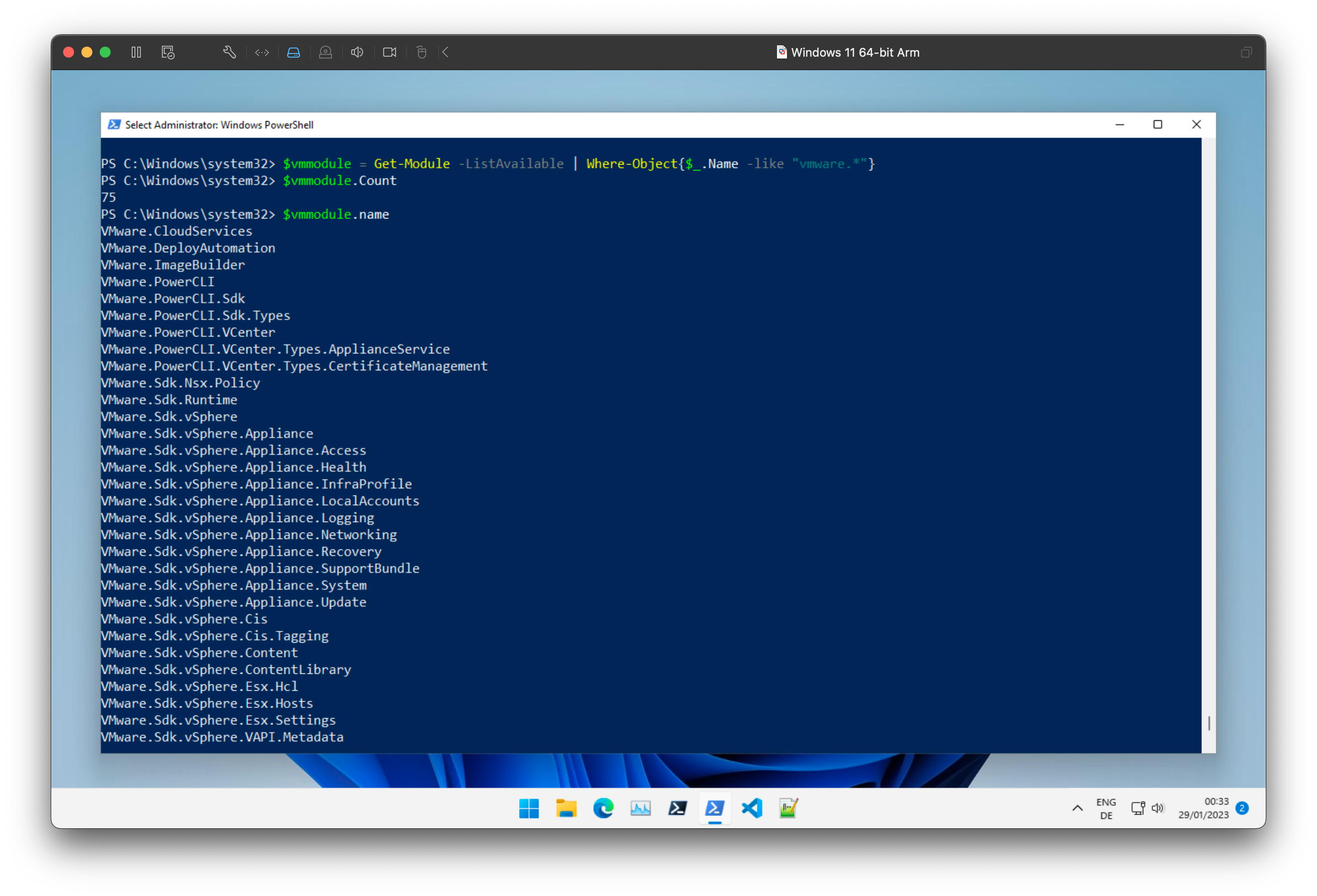This screenshot has height=896, width=1317.
Task: Click the video camera icon in VM toolbar
Action: pyautogui.click(x=389, y=52)
